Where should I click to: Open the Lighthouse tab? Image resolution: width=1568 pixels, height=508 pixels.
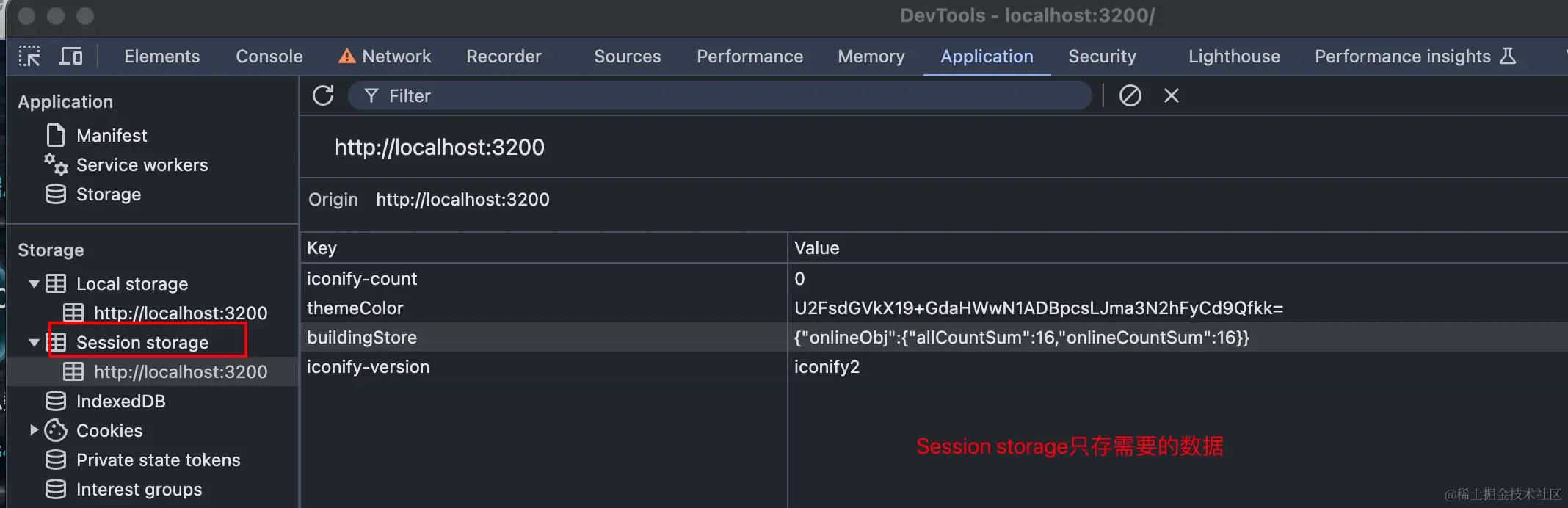point(1234,57)
